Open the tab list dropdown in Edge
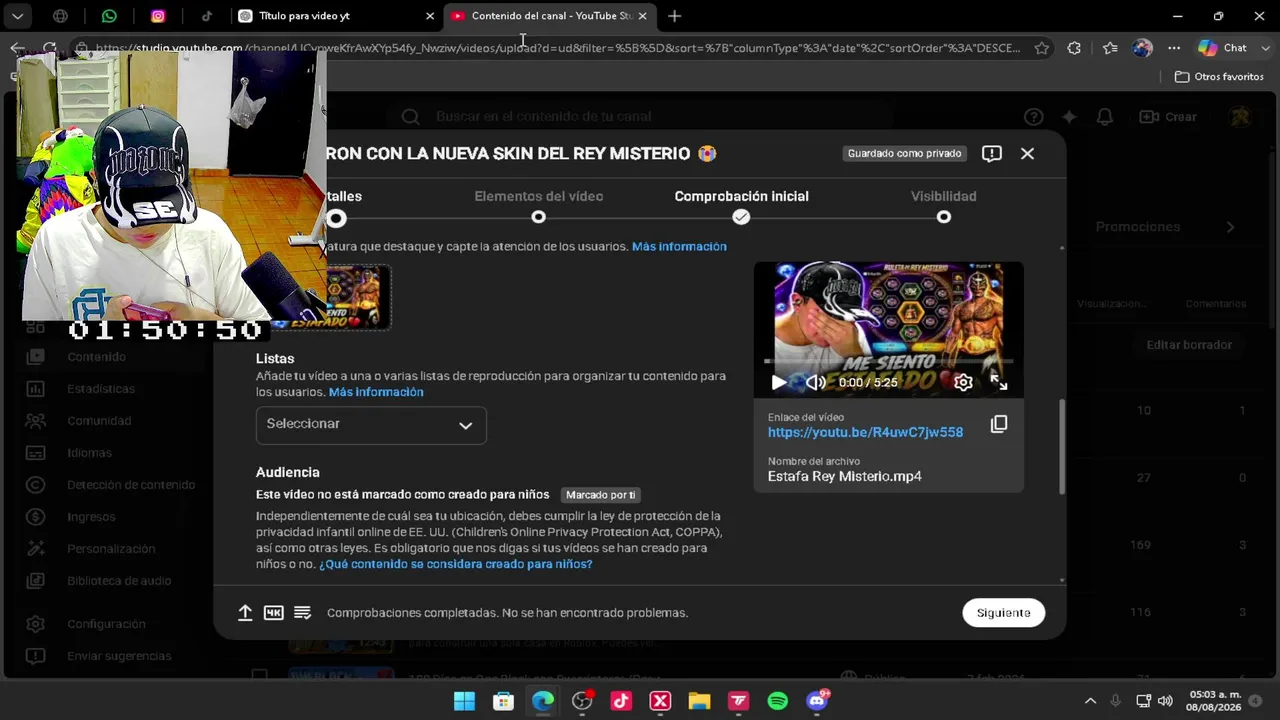This screenshot has width=1280, height=720. pos(18,16)
